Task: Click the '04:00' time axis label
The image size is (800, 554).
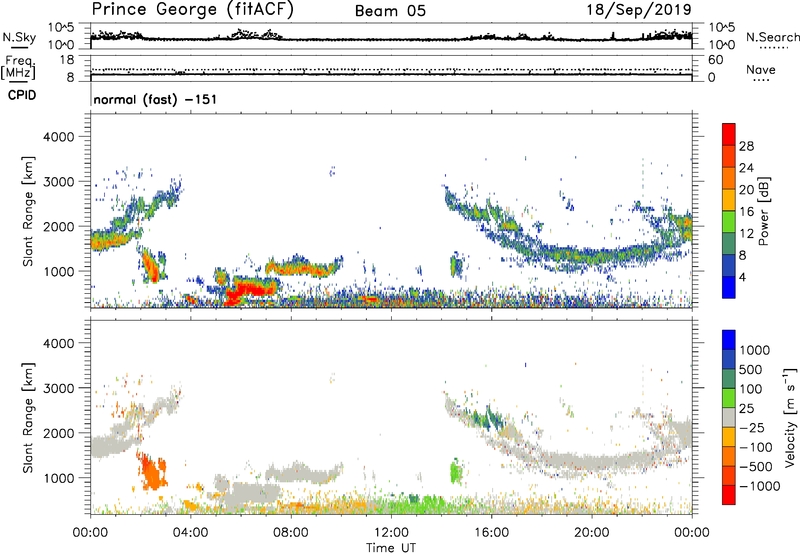Action: (x=191, y=532)
